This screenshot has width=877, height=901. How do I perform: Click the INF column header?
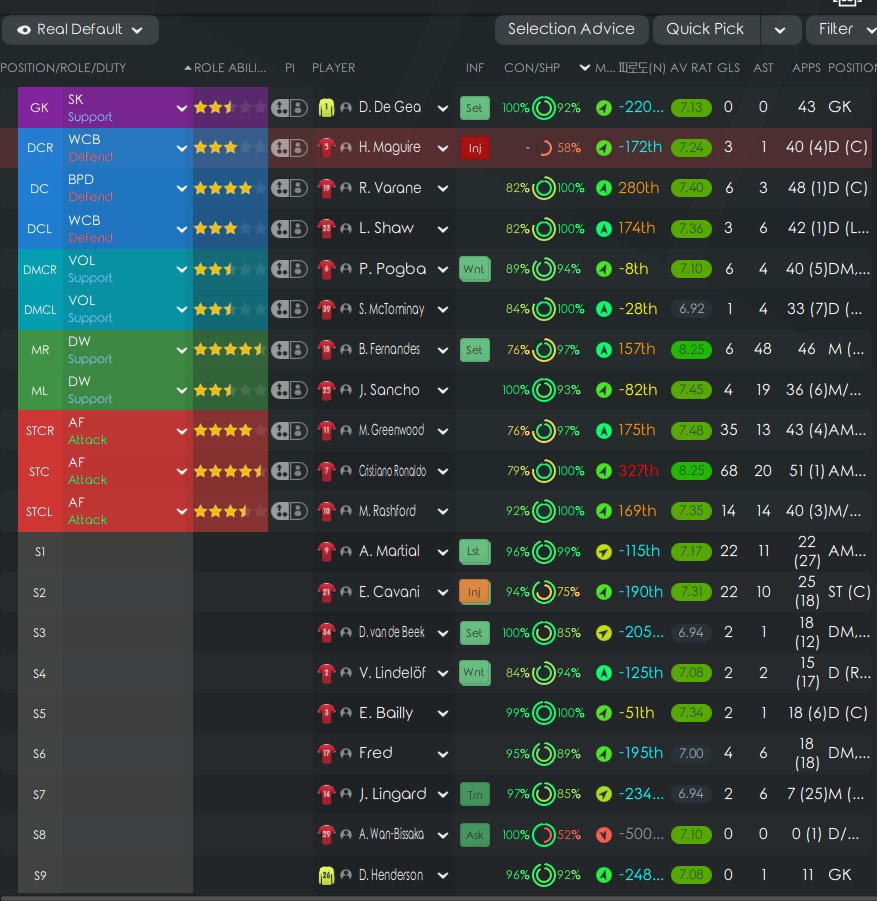pos(475,68)
